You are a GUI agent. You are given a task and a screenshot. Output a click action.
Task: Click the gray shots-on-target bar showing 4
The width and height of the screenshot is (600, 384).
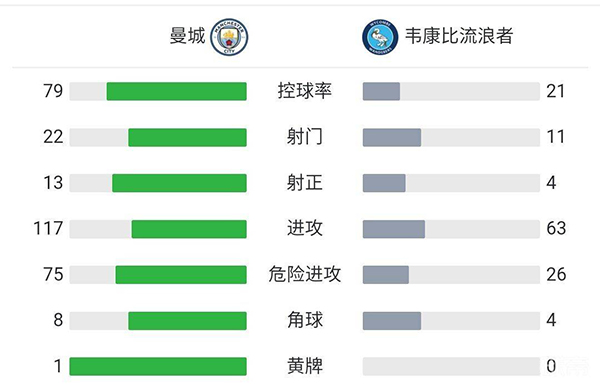[x=384, y=183]
